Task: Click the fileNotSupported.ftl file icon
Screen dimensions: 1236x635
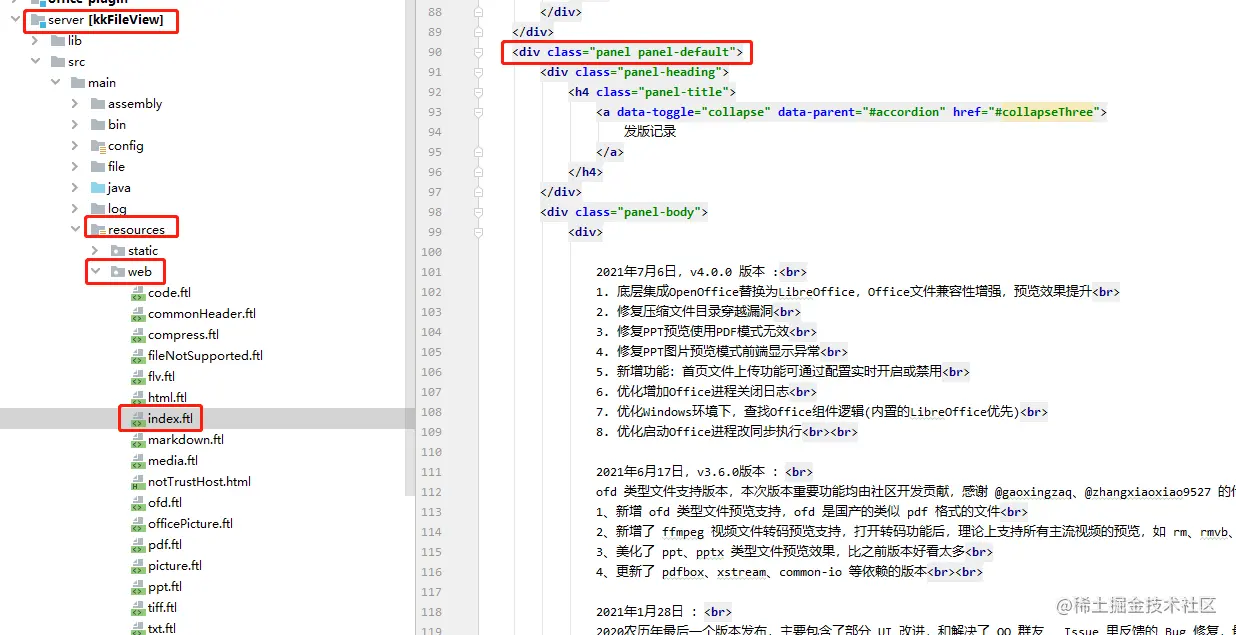Action: click(x=138, y=356)
